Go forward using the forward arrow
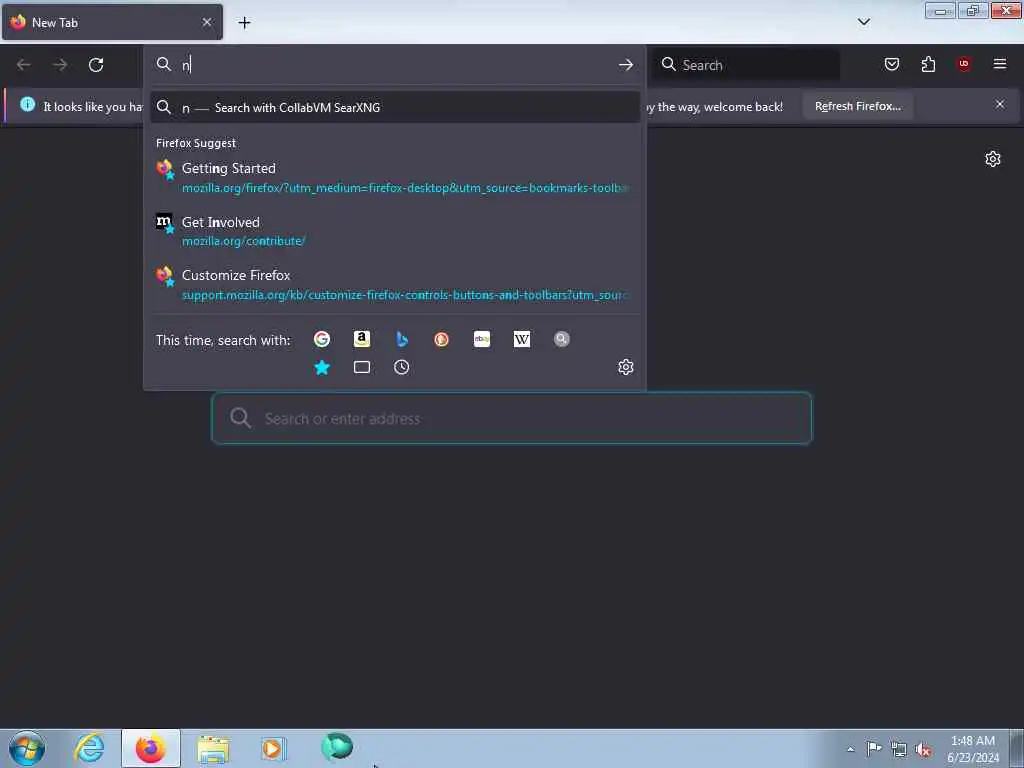 pyautogui.click(x=60, y=65)
